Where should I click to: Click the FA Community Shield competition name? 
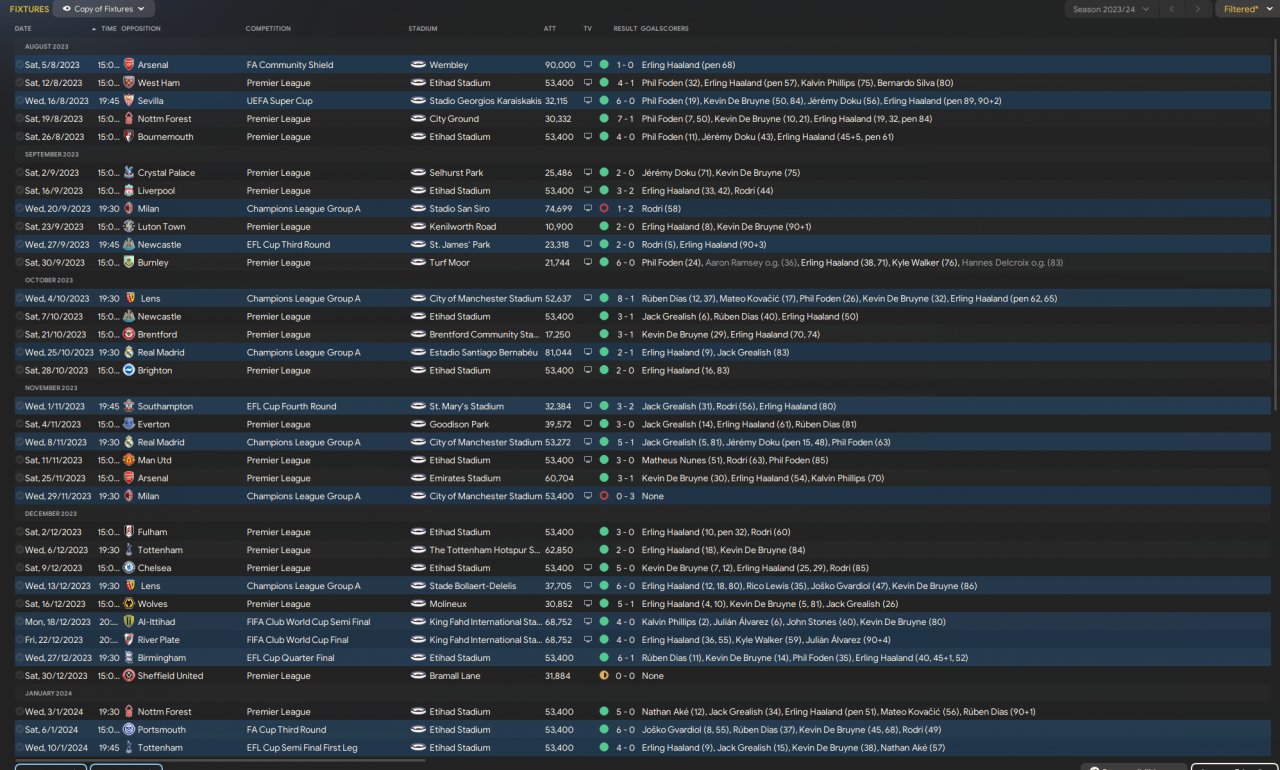tap(290, 65)
